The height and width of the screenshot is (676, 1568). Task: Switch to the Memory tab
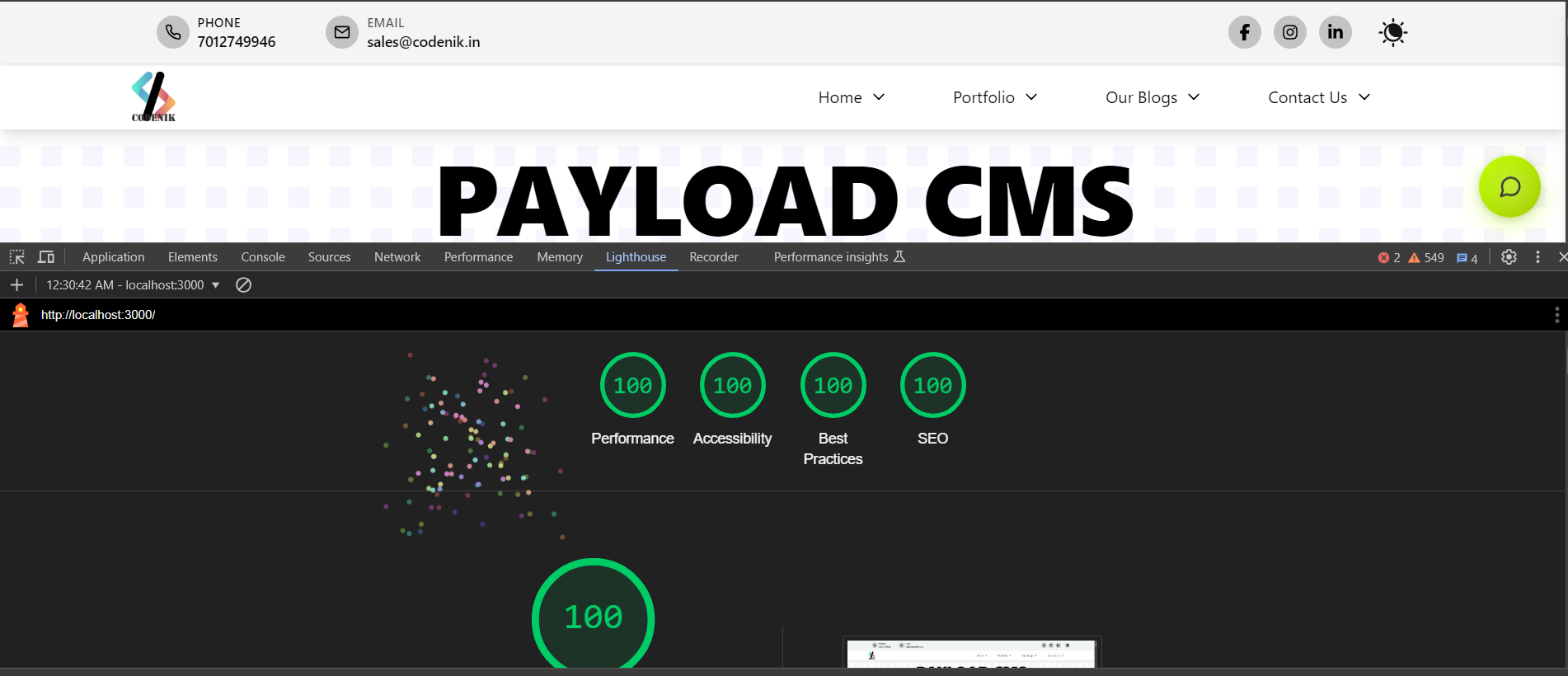point(560,257)
